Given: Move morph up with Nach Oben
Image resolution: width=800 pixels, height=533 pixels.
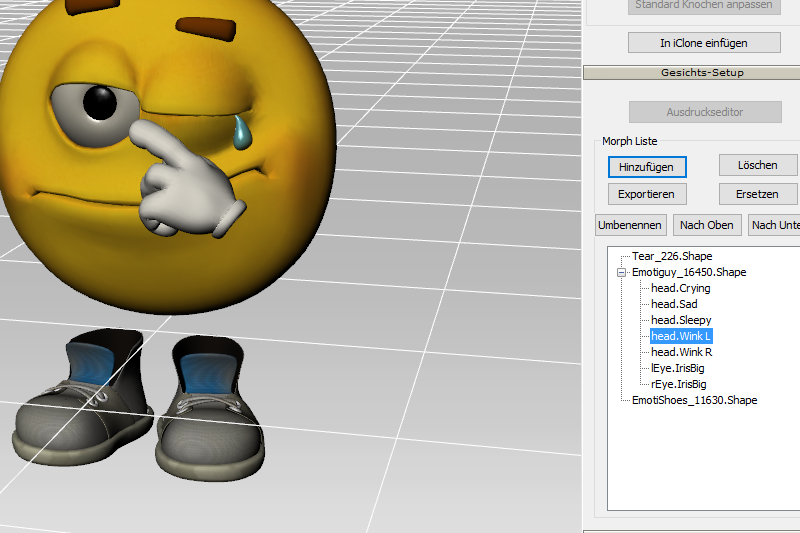Looking at the screenshot, I should point(707,225).
